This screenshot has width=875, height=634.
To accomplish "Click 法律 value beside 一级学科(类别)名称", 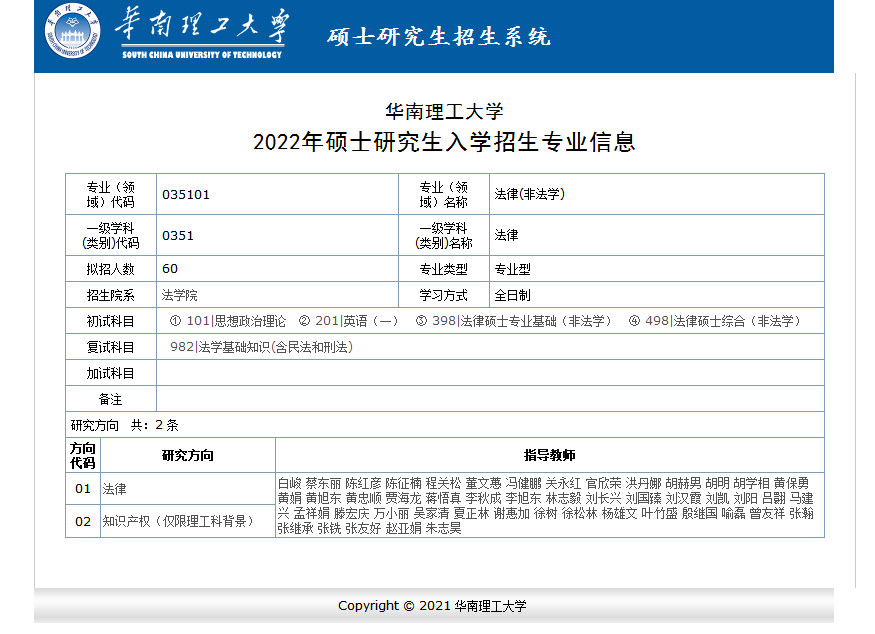I will click(506, 236).
